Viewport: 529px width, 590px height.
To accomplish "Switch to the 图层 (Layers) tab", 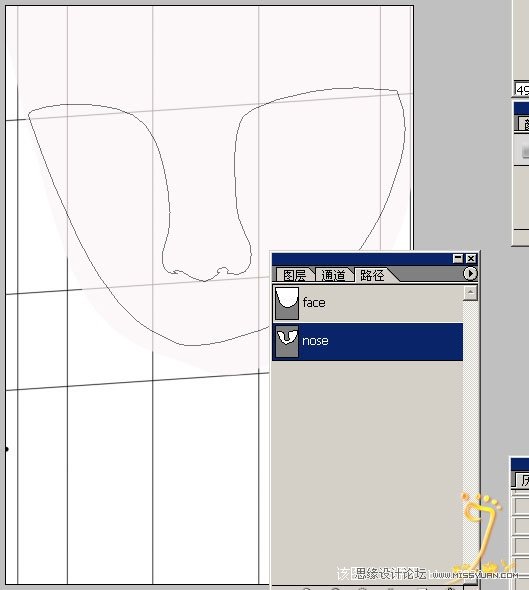I will pyautogui.click(x=295, y=275).
